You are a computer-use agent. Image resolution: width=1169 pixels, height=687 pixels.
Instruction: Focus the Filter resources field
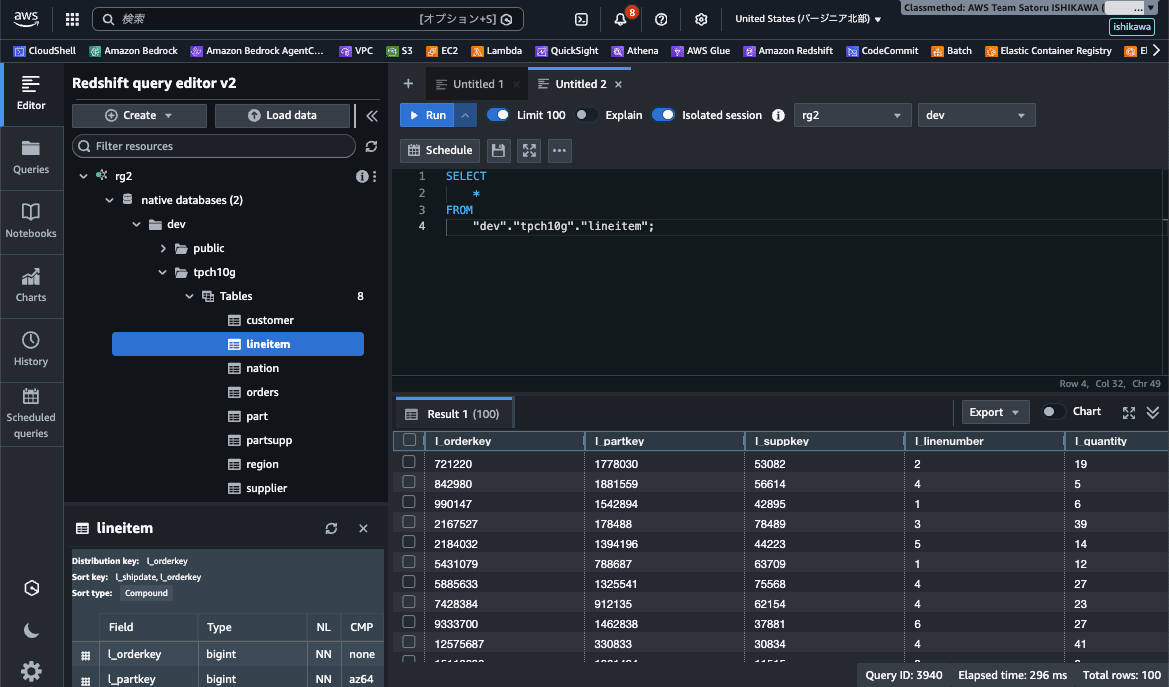pos(214,146)
